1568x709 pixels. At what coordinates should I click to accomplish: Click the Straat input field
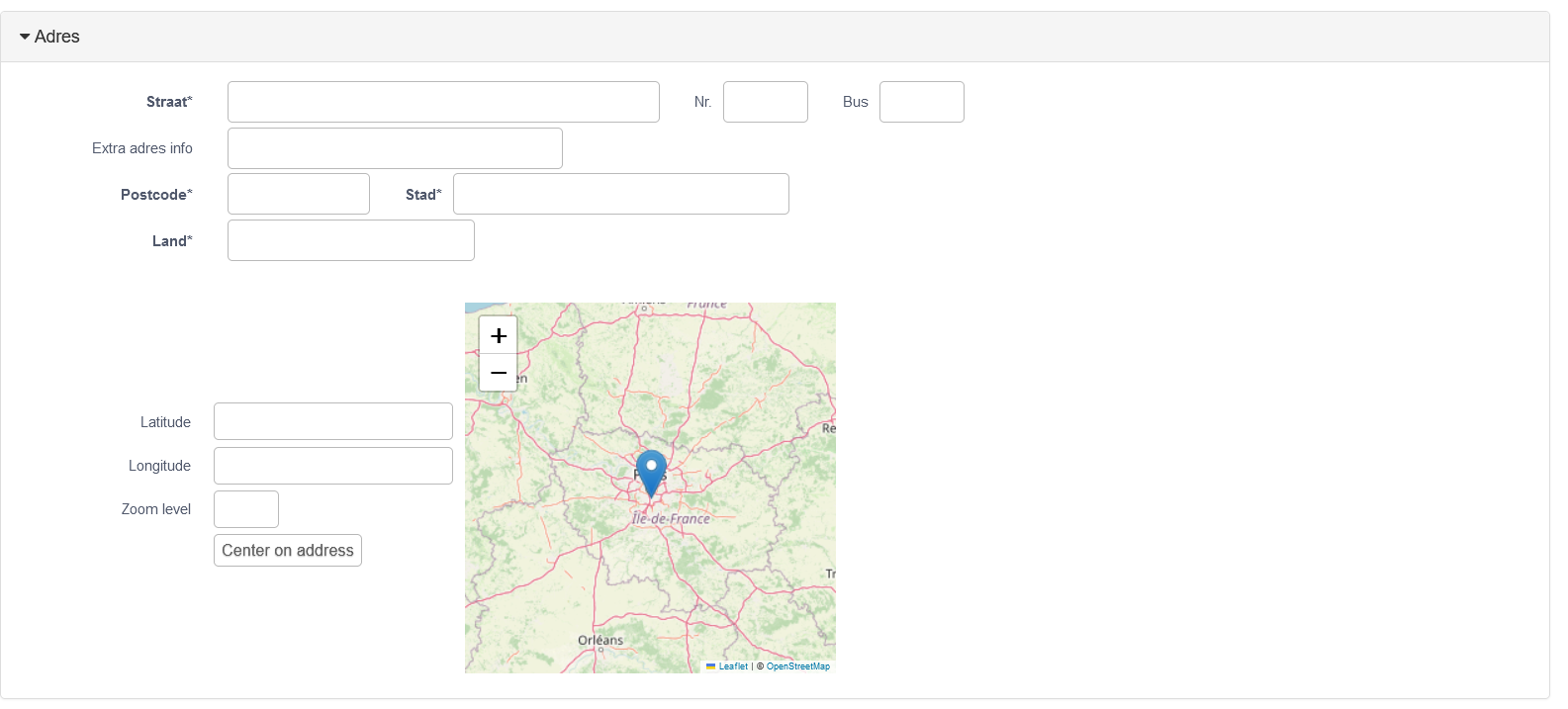[x=443, y=102]
